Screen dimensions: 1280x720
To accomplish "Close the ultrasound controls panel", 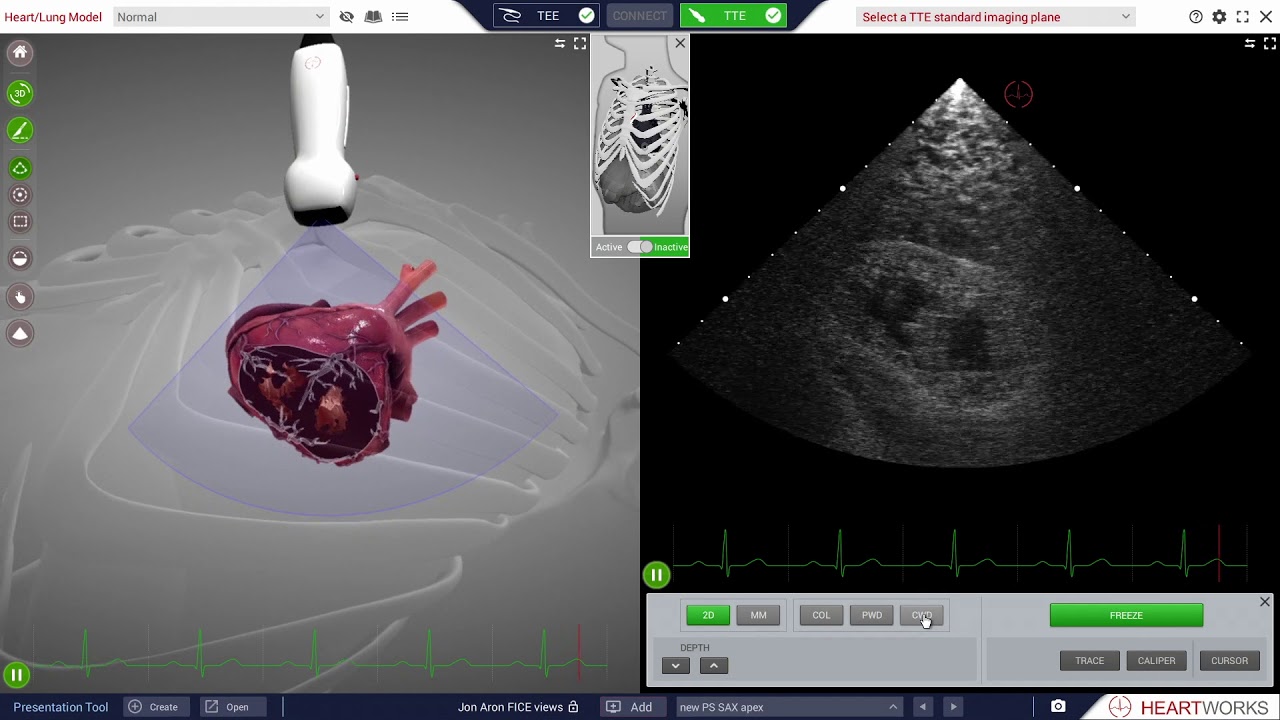I will click(x=1264, y=602).
